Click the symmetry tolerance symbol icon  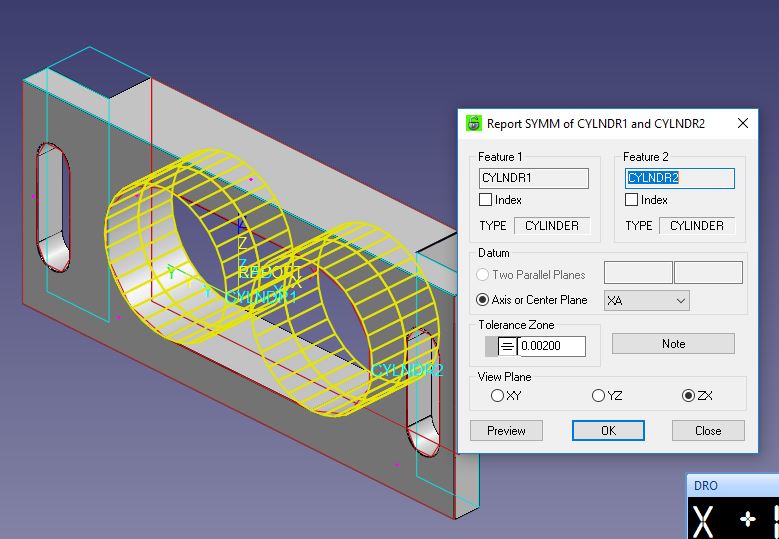(507, 346)
